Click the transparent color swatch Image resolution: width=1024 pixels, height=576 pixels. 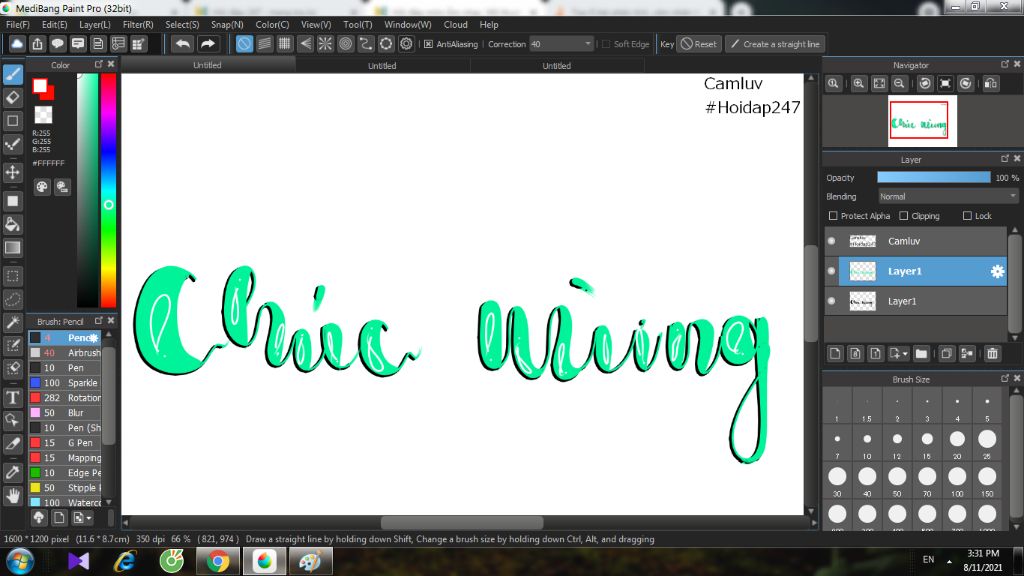click(x=43, y=115)
